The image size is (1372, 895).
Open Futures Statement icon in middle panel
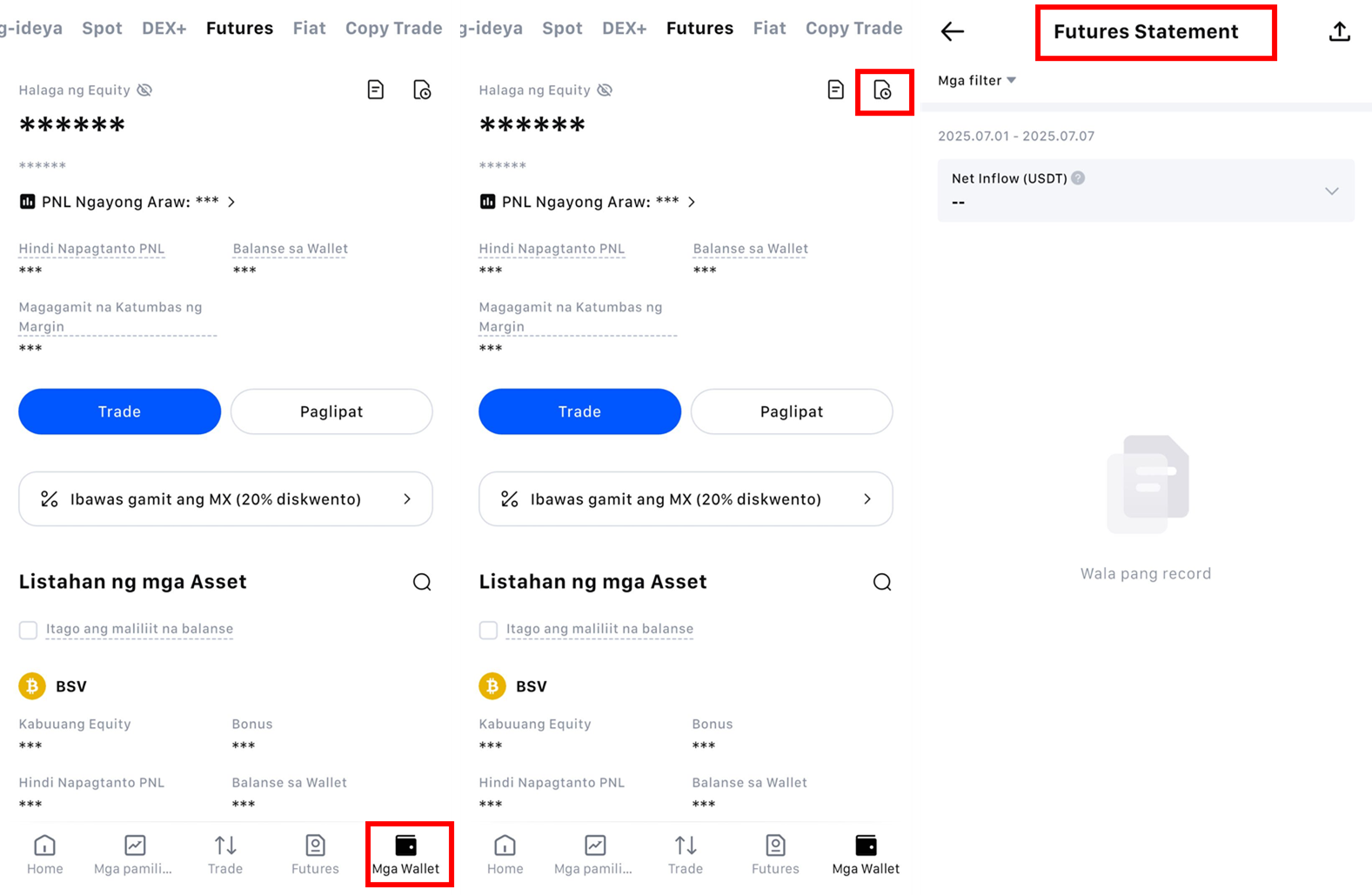[882, 90]
